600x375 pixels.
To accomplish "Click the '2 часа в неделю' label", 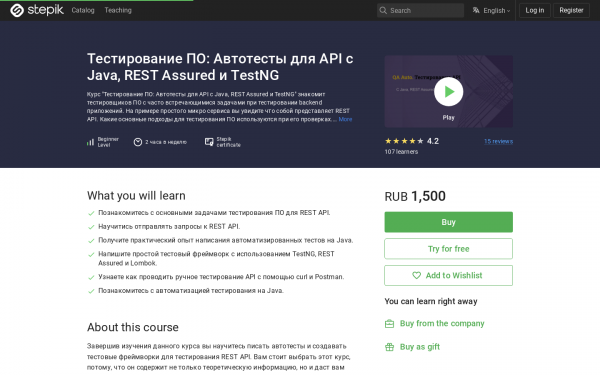I will (x=166, y=142).
